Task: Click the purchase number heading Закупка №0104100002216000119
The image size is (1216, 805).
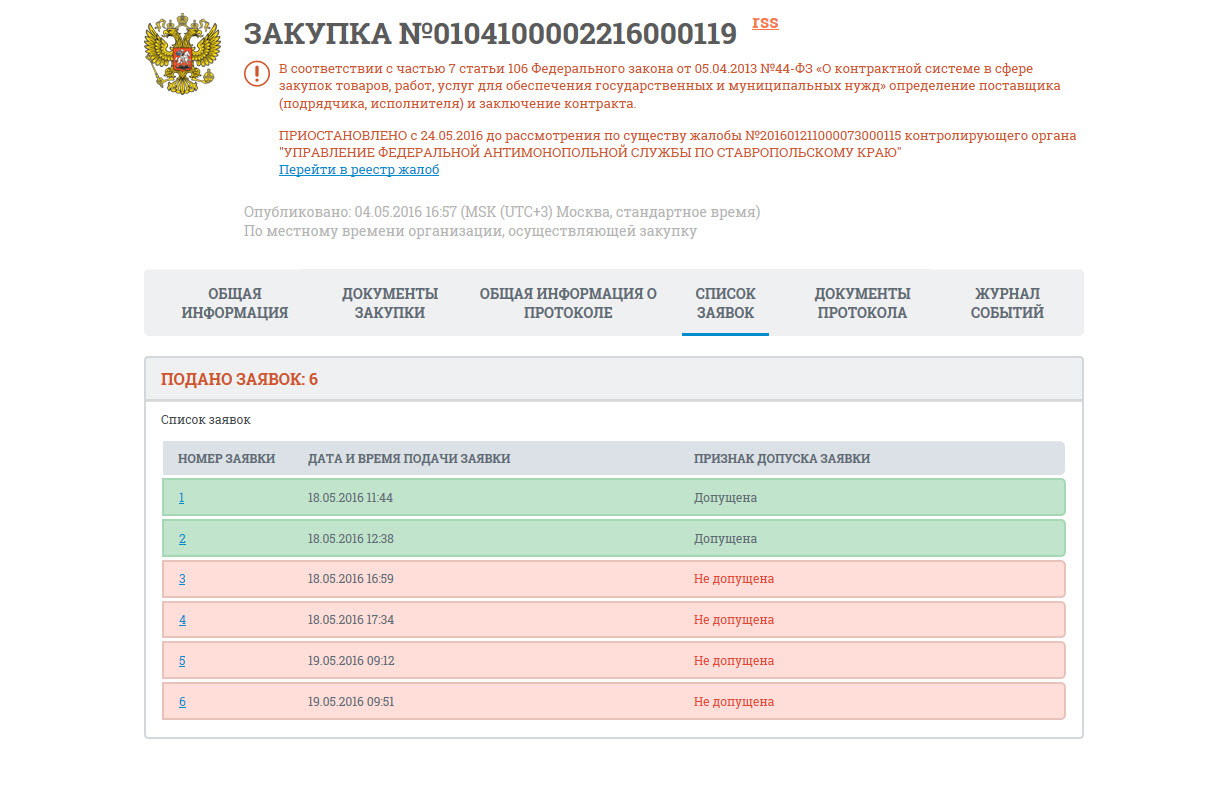Action: 490,34
